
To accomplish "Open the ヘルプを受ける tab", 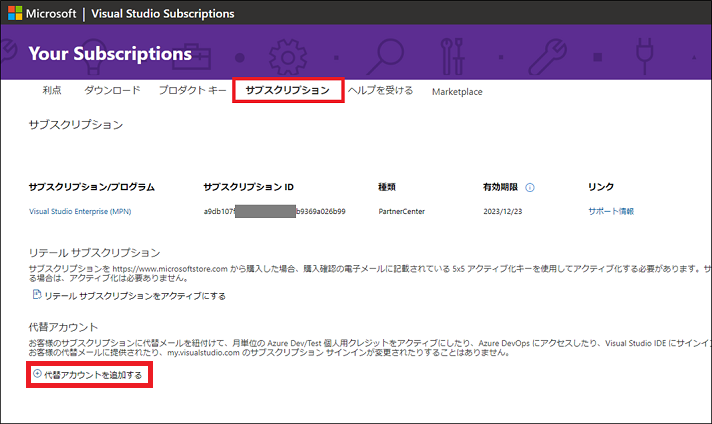I will 381,90.
